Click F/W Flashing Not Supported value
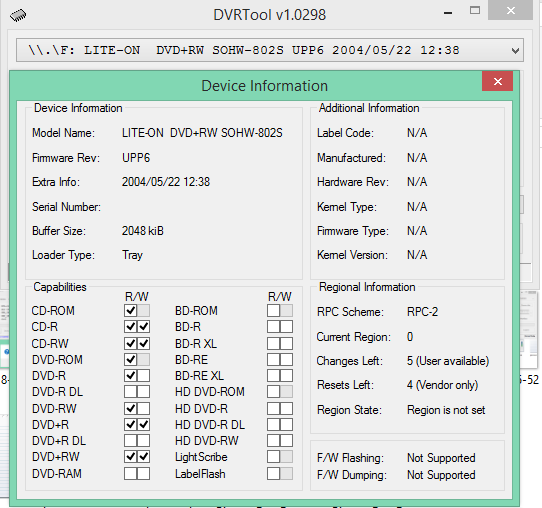The image size is (542, 508). point(441,458)
